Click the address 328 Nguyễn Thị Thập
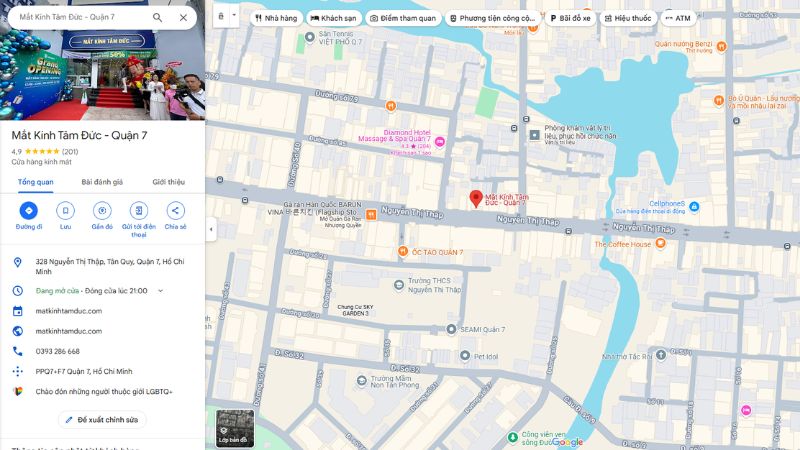The width and height of the screenshot is (800, 450). [102, 266]
